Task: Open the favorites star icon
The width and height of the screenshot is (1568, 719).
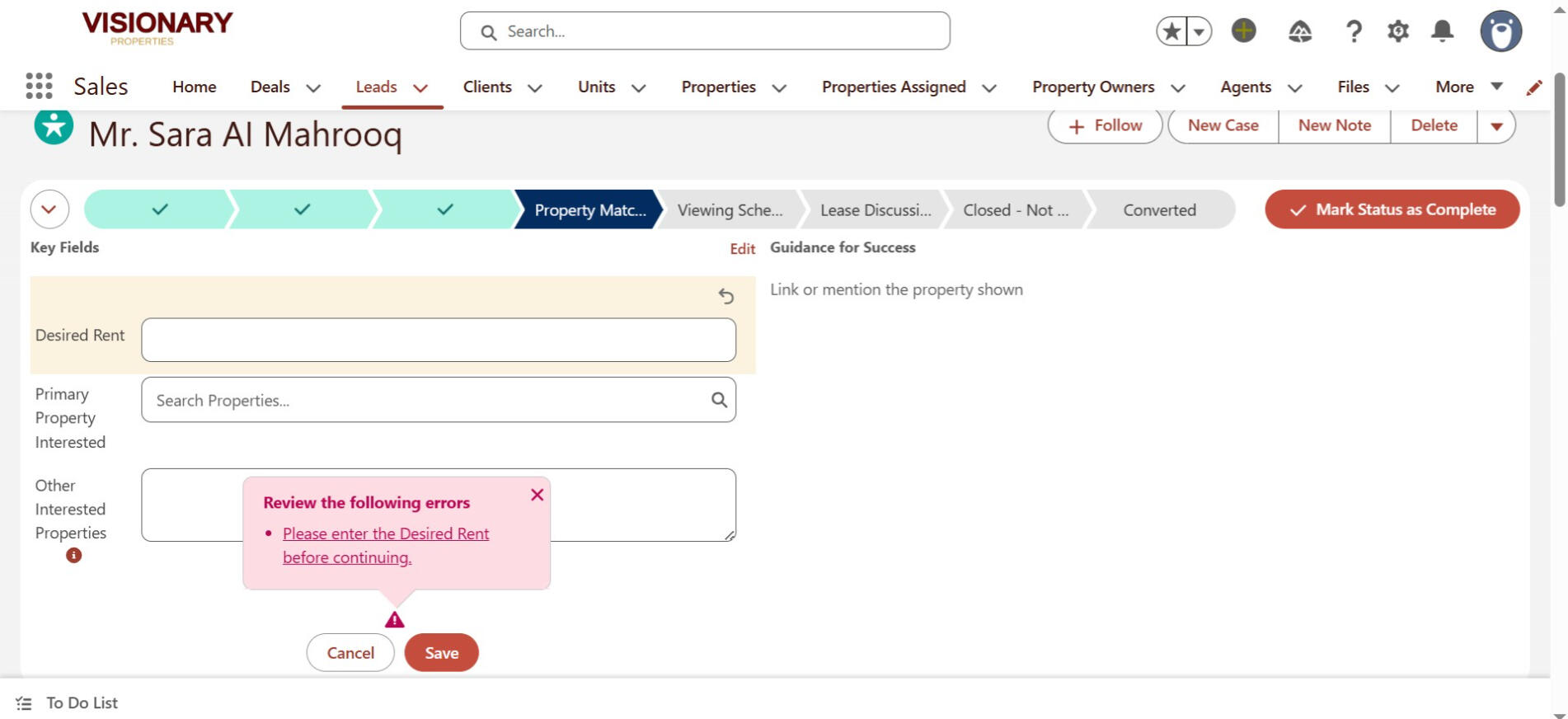Action: pos(1171,31)
